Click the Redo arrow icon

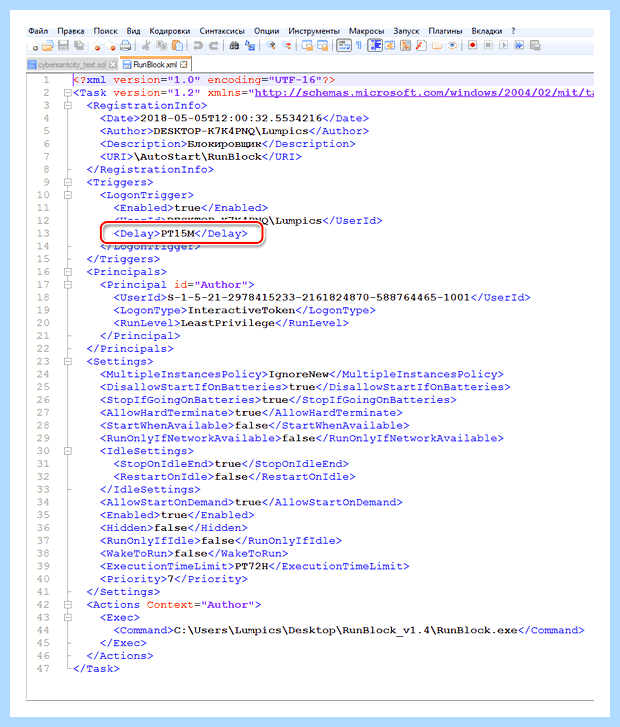[213, 45]
